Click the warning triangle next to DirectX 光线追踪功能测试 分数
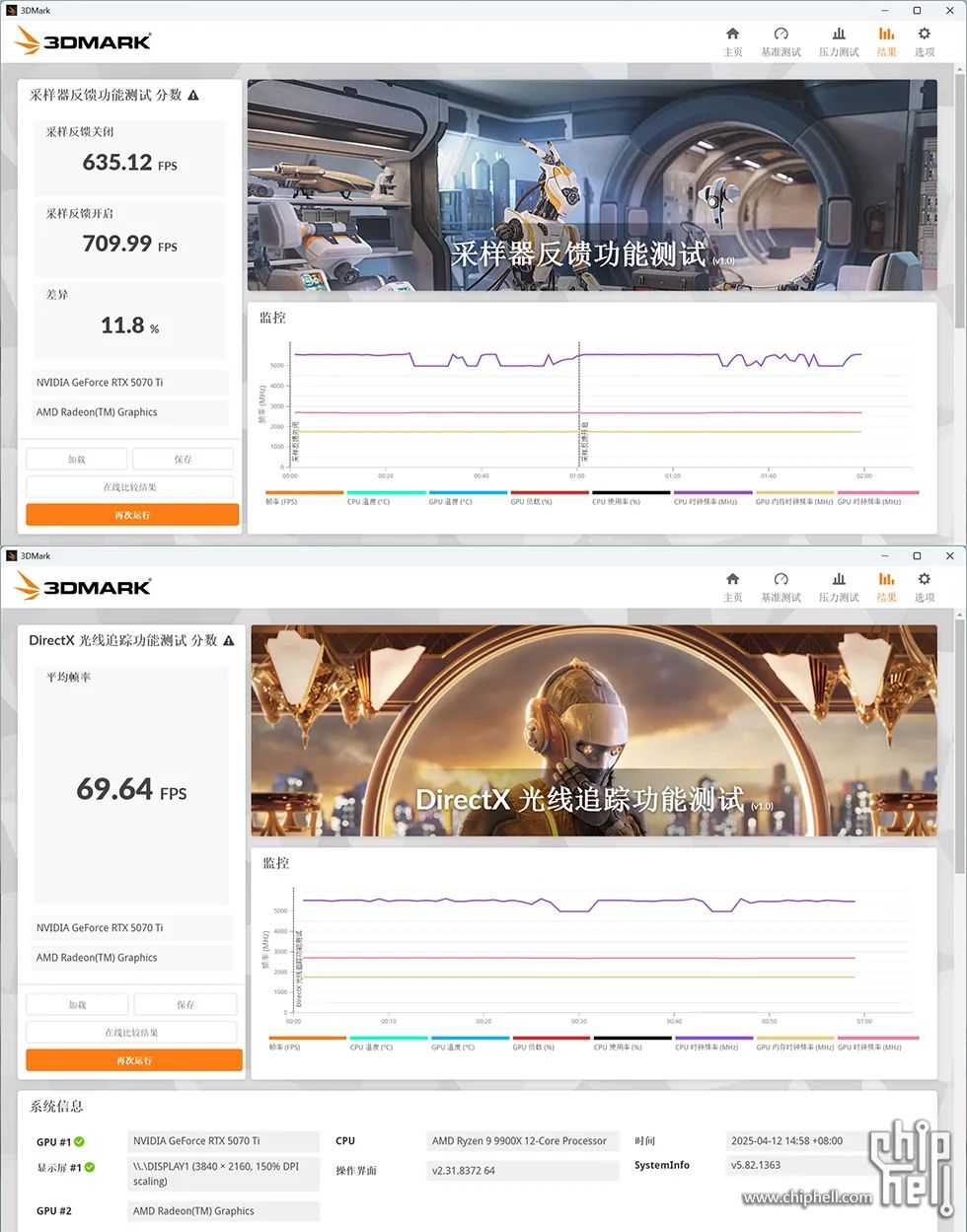Viewport: 967px width, 1232px height. pos(229,641)
